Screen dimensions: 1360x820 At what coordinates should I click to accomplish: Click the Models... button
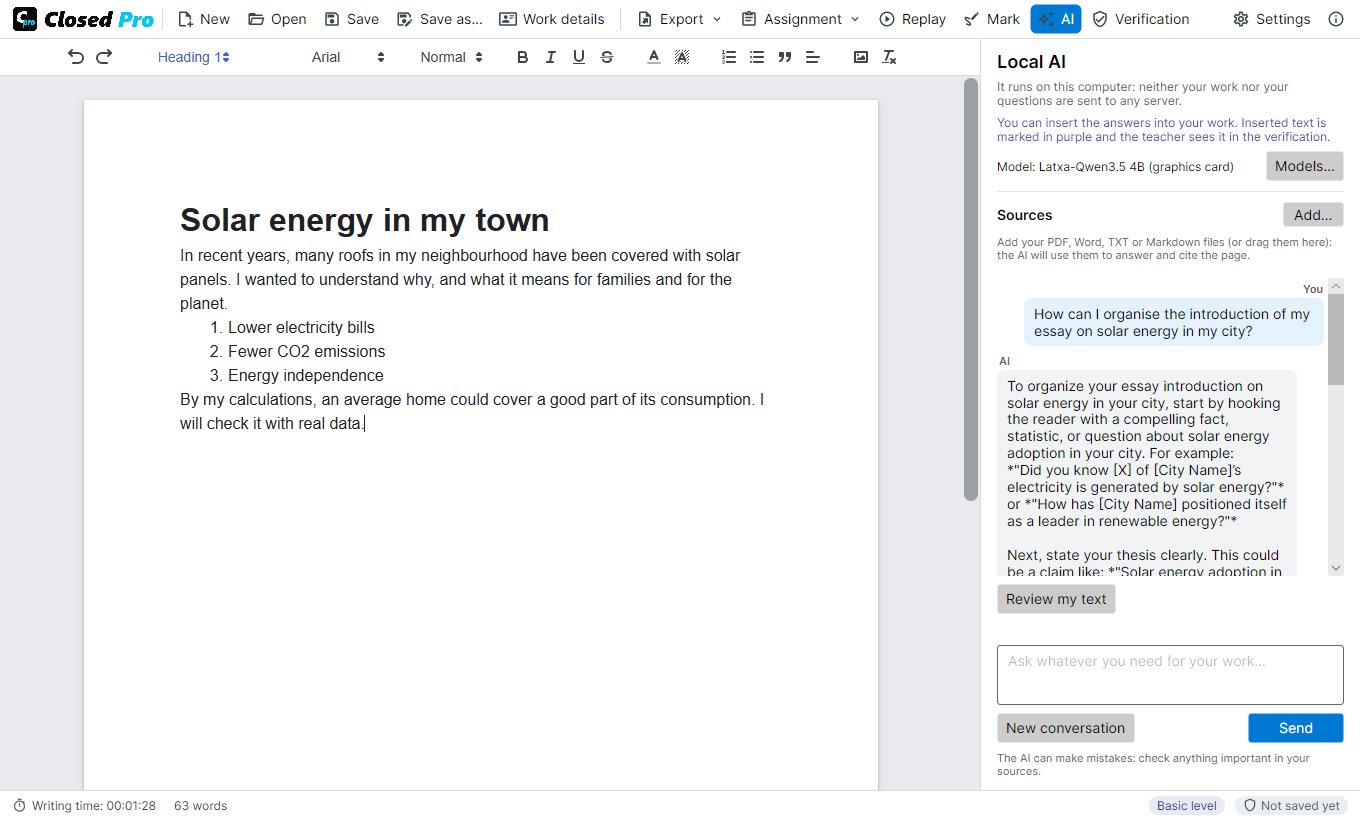(x=1304, y=166)
